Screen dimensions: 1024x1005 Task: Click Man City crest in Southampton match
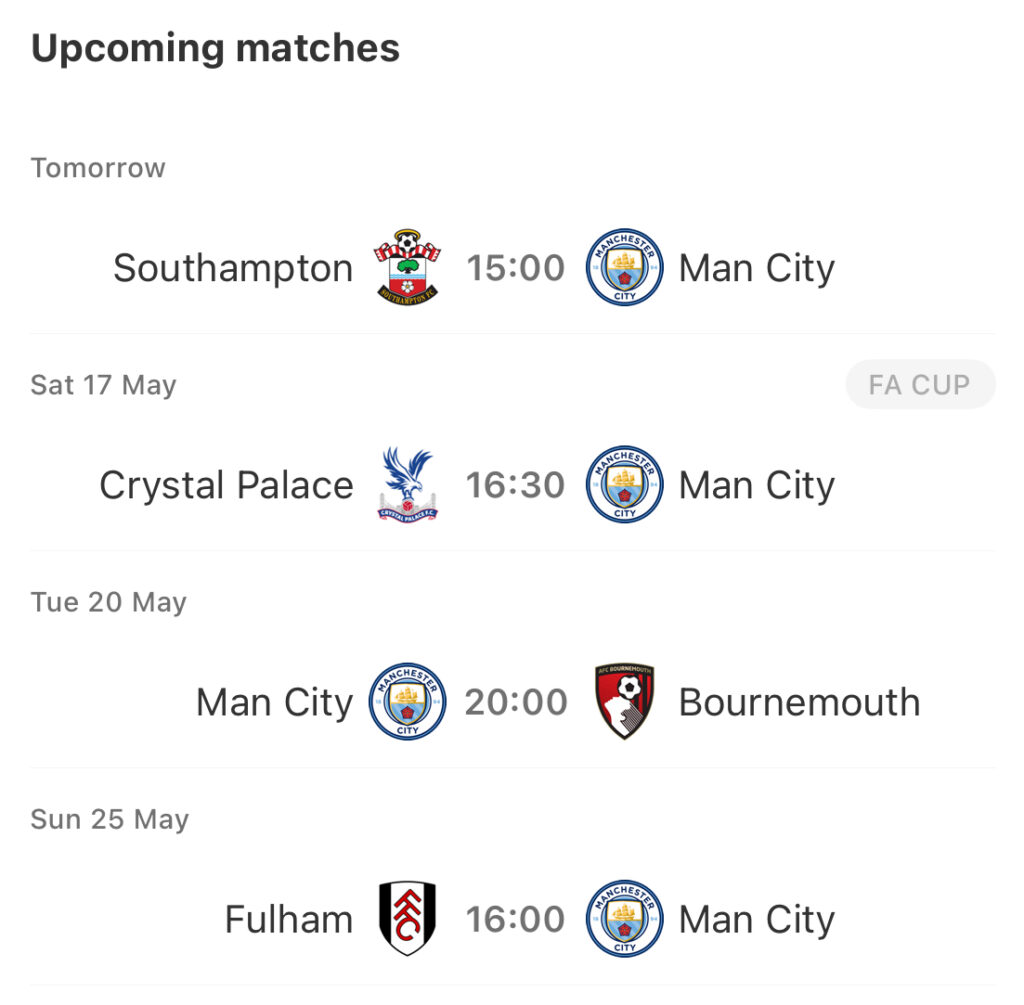624,267
